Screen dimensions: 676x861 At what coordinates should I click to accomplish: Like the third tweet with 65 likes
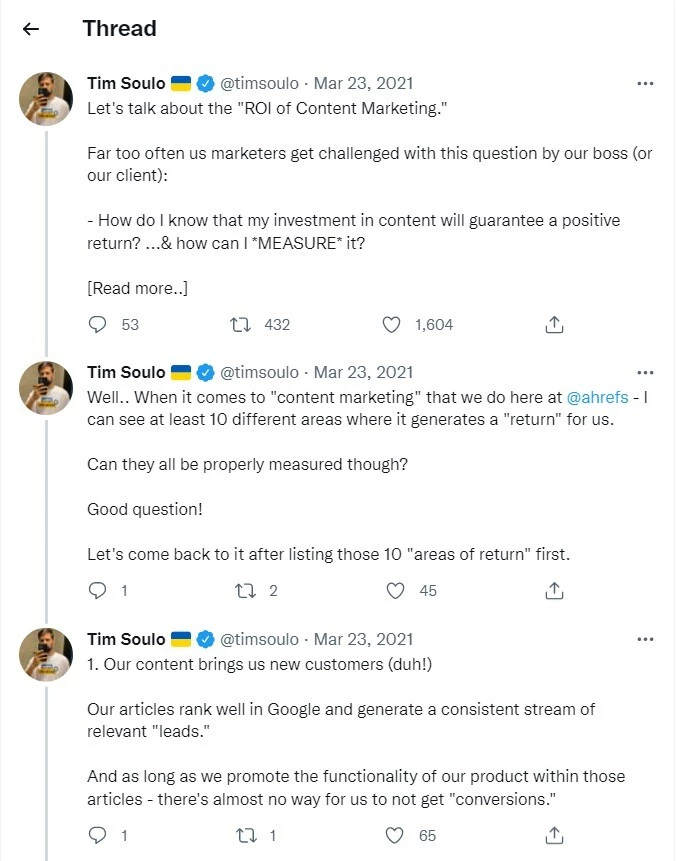tap(395, 835)
